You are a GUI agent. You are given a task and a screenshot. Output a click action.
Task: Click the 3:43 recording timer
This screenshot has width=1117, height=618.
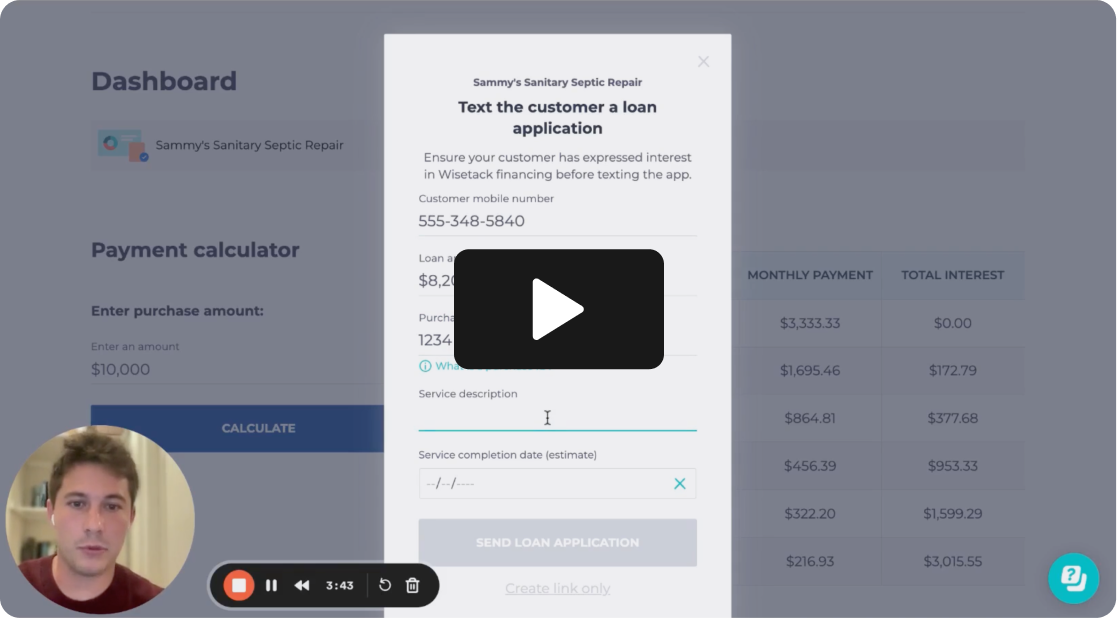[340, 585]
